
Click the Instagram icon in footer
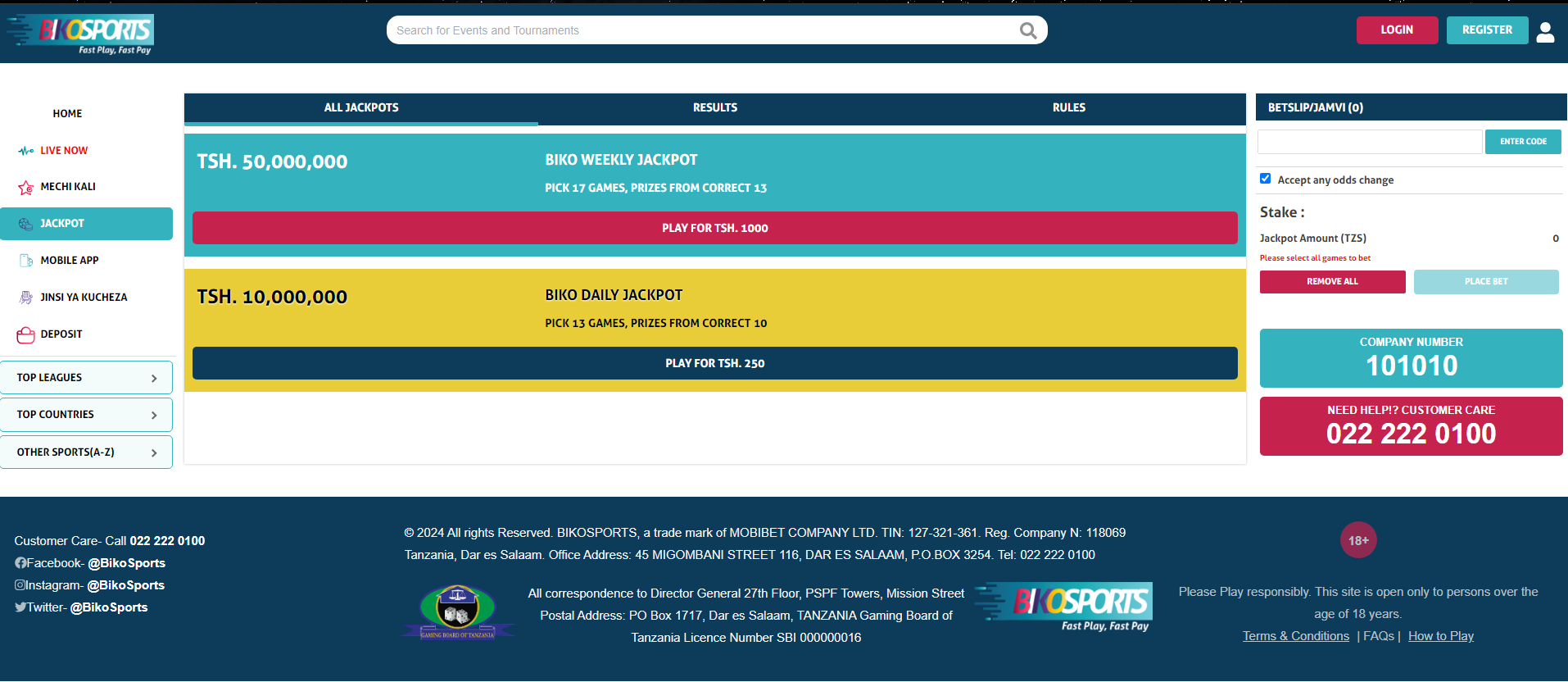click(x=20, y=585)
